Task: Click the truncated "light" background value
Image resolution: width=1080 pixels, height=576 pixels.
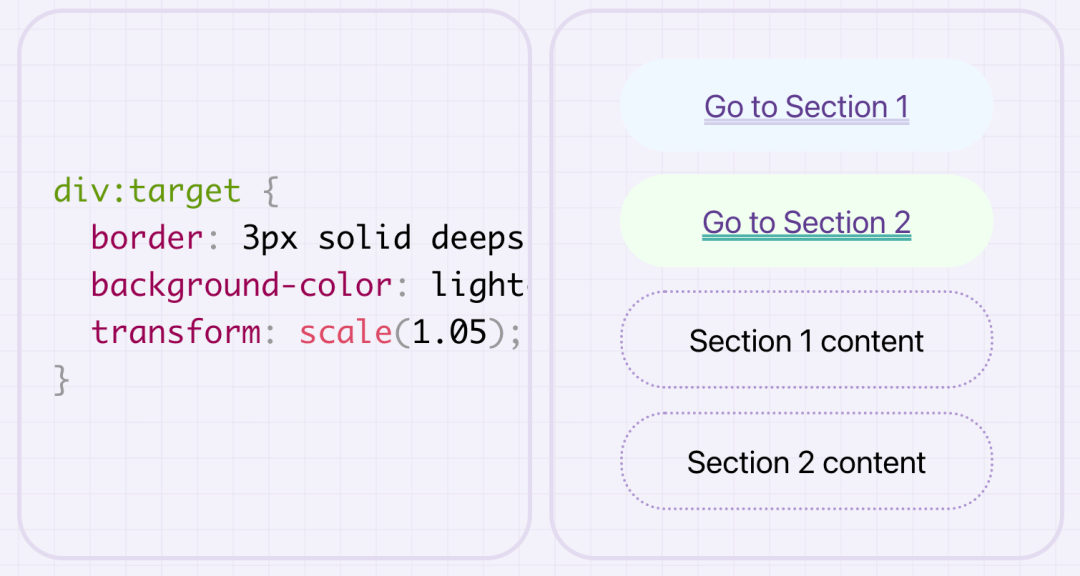Action: tap(478, 286)
